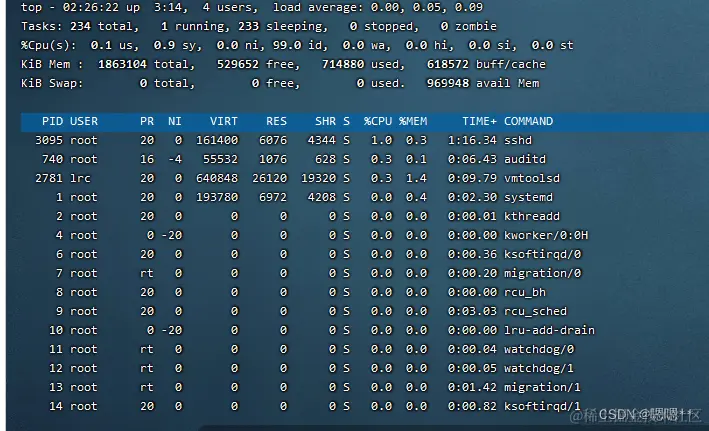Click the rcu_sched command name

pos(535,311)
